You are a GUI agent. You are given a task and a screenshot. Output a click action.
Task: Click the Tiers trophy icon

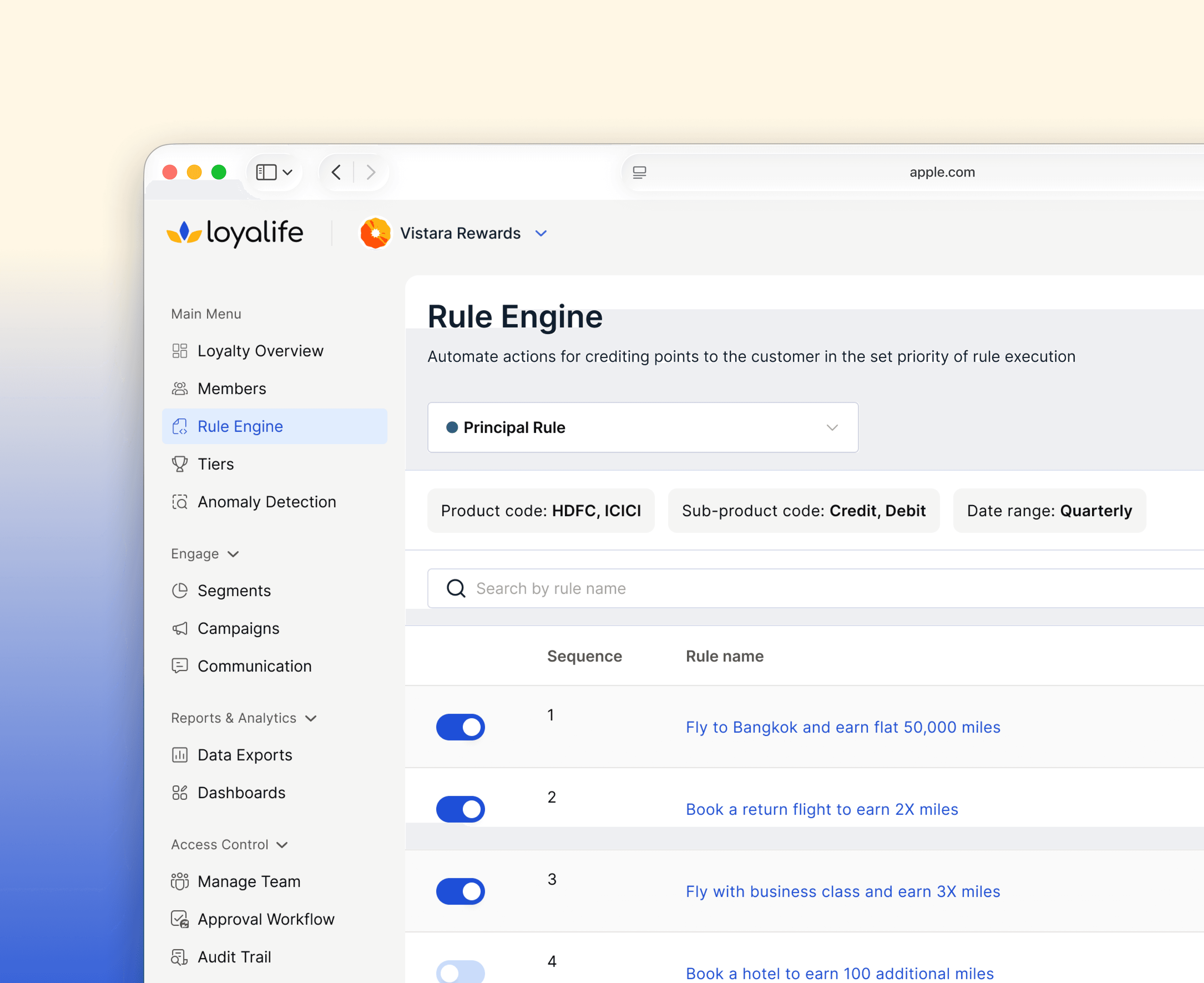[x=179, y=464]
